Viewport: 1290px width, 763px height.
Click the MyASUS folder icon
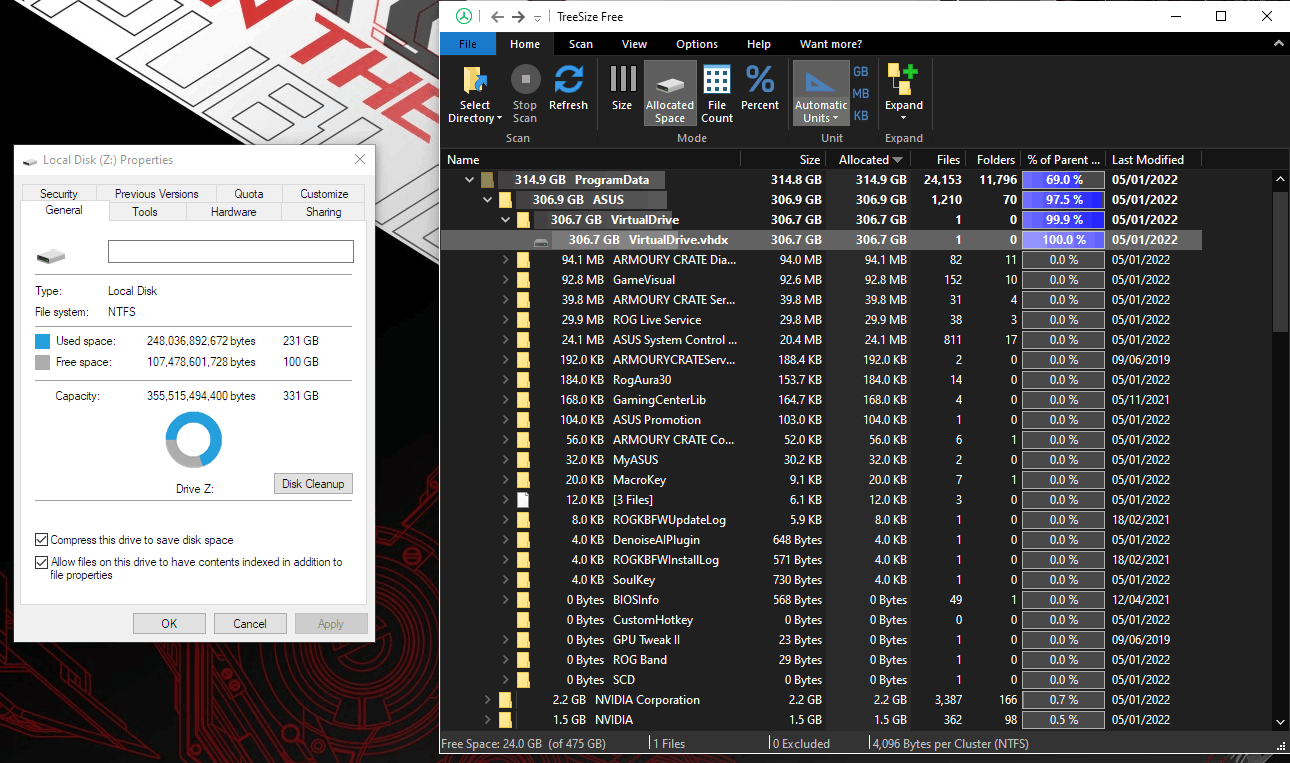pyautogui.click(x=523, y=460)
